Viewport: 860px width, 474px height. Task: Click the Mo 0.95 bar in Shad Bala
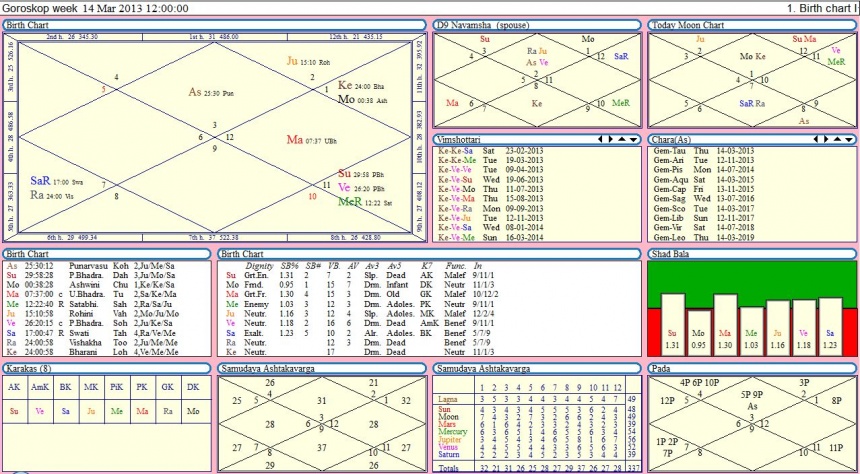(x=699, y=328)
